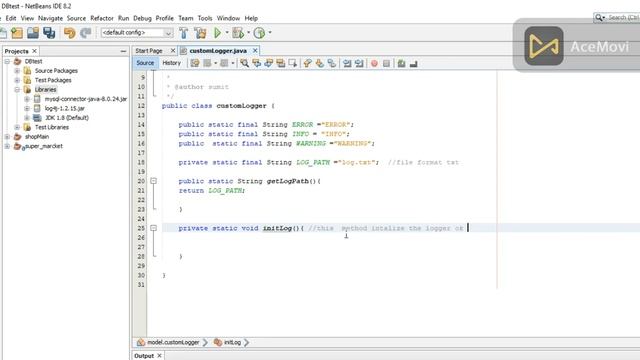Collapse the getLogPath method code fold
Image resolution: width=640 pixels, height=360 pixels.
click(153, 181)
